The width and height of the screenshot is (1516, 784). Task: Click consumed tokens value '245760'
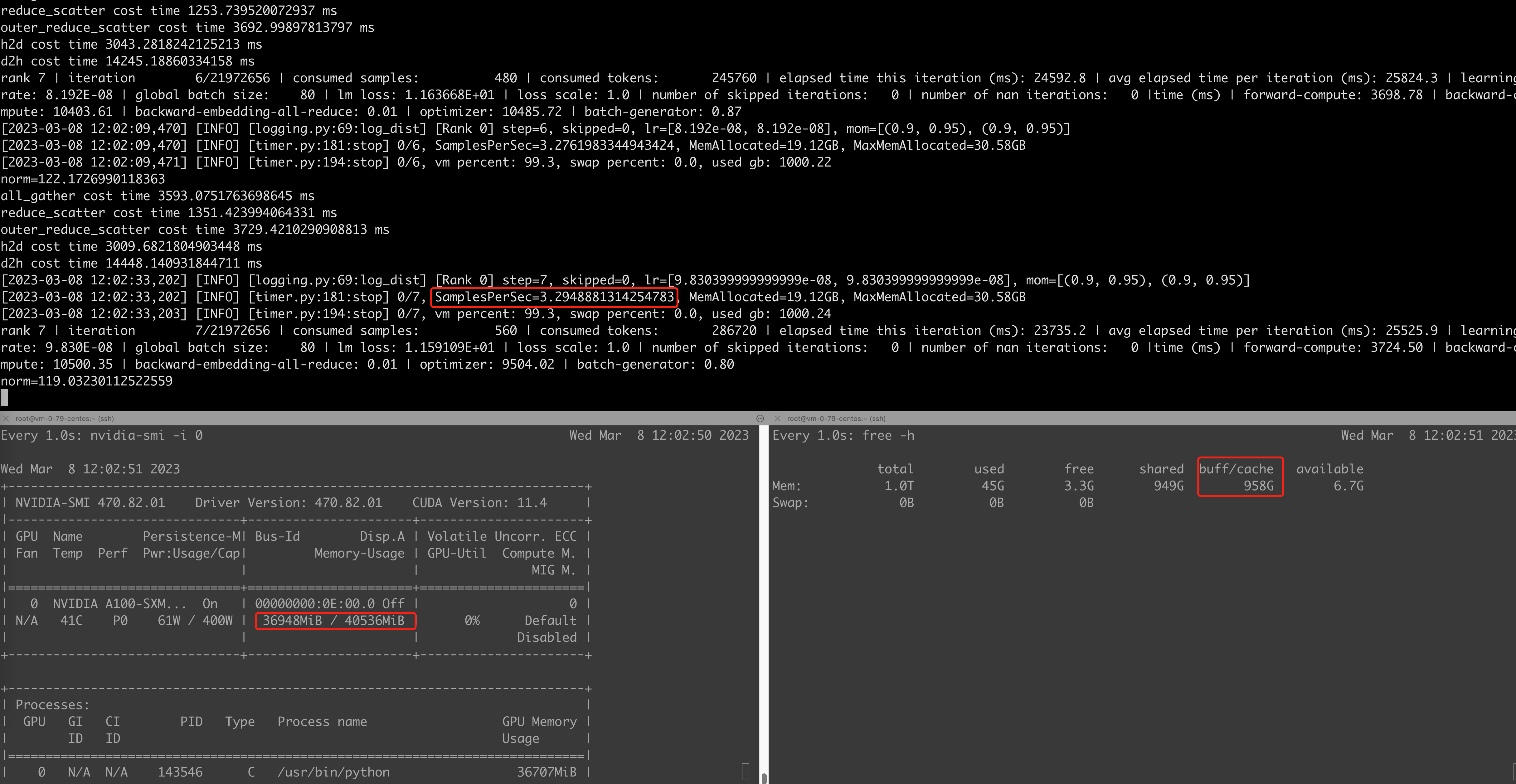tap(734, 78)
